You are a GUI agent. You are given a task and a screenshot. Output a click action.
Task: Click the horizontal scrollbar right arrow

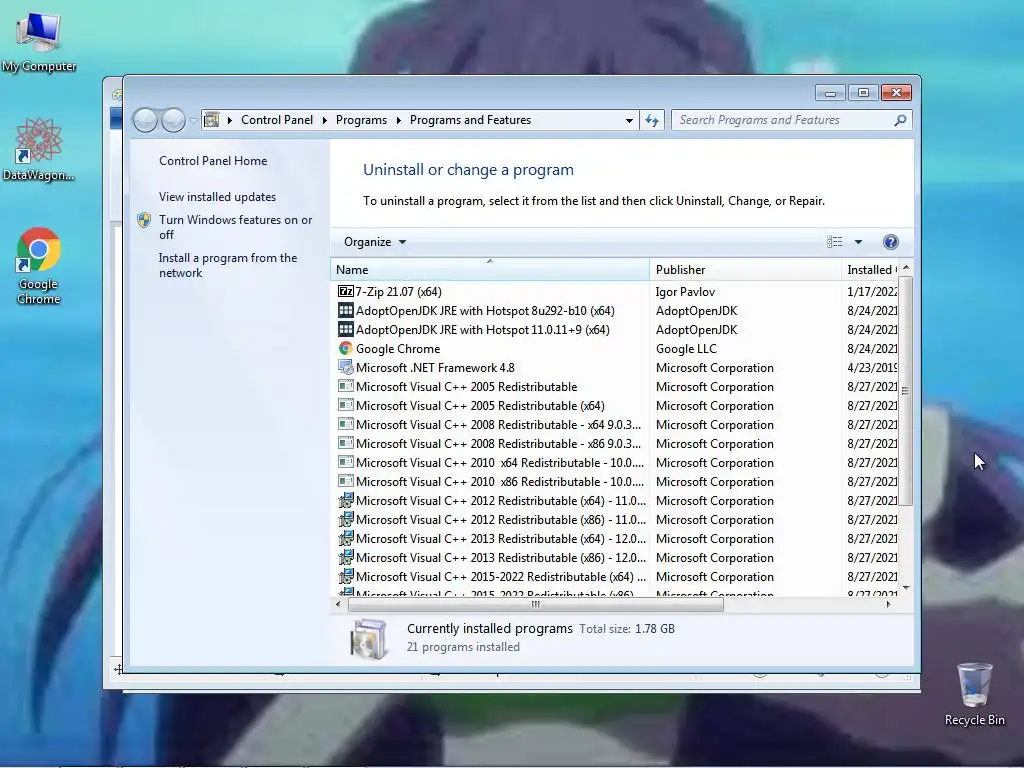(x=888, y=605)
